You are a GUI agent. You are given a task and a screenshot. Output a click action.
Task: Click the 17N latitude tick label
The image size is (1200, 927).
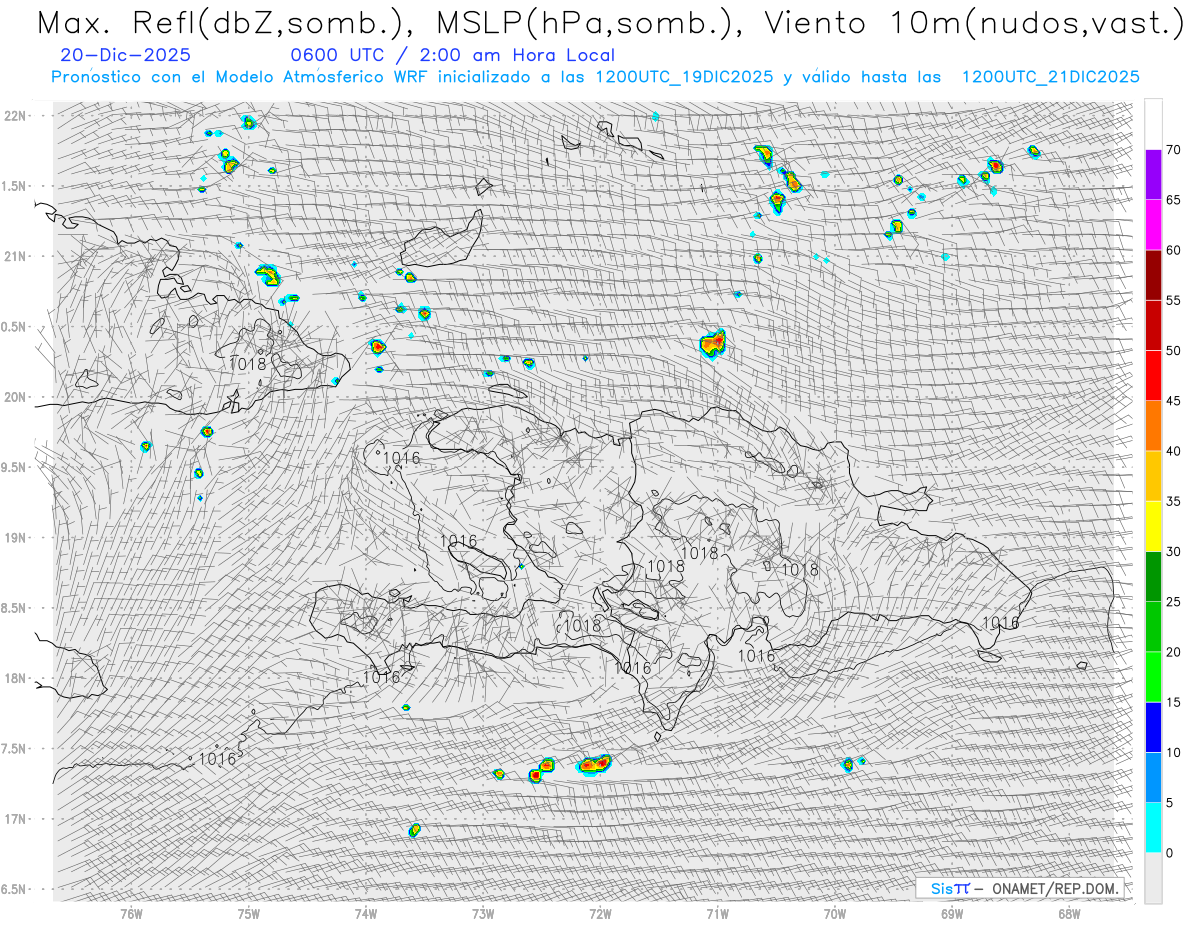point(15,819)
